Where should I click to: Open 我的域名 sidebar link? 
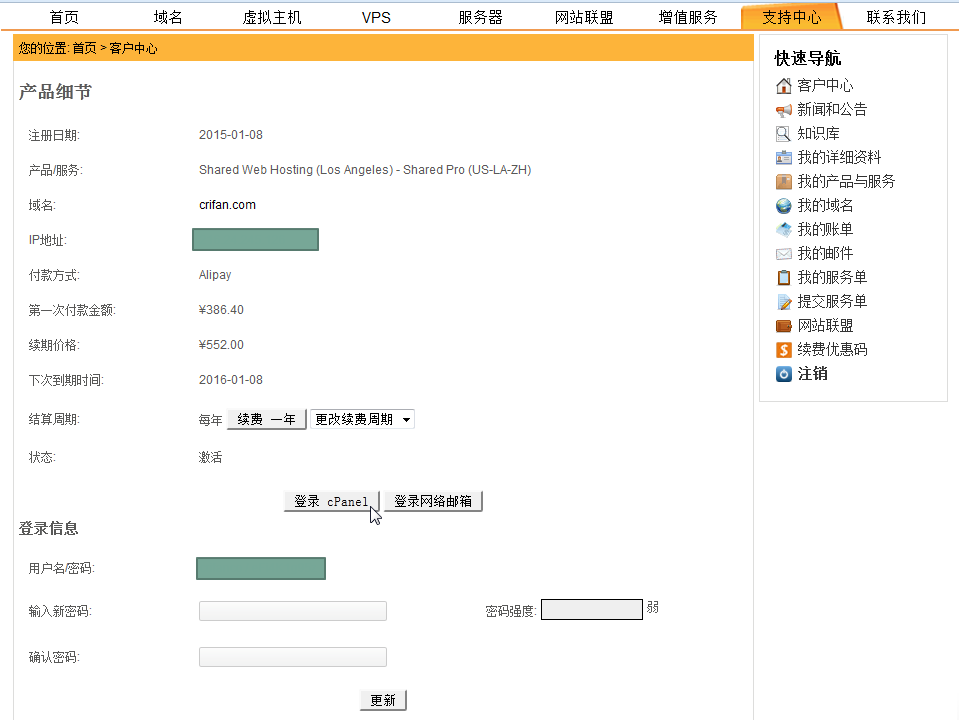825,205
